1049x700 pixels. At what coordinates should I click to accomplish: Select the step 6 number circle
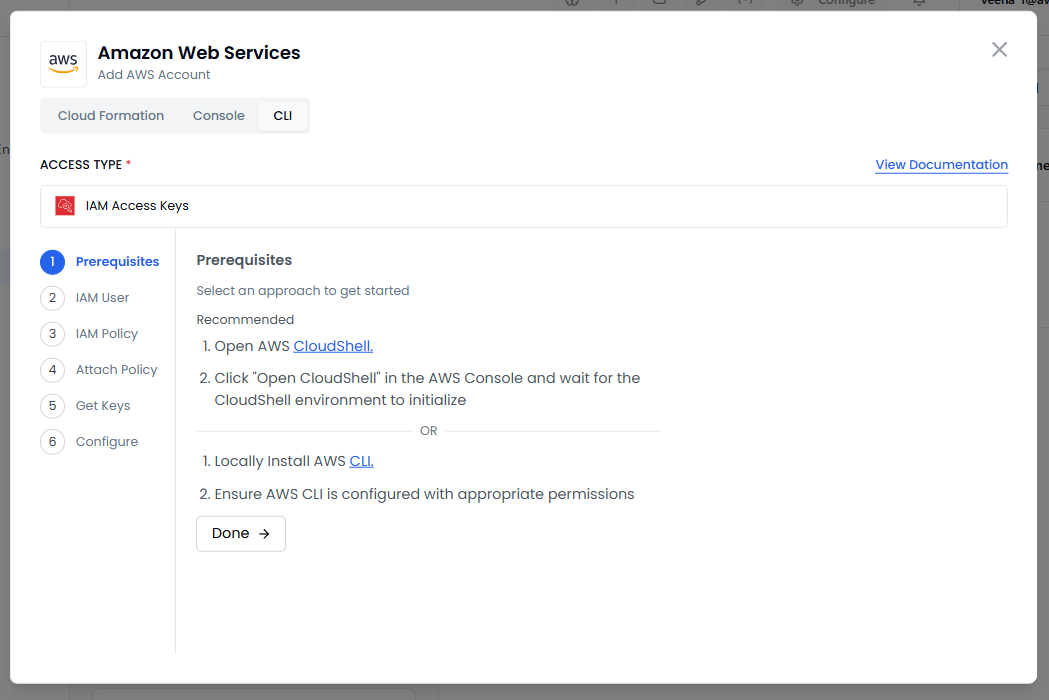click(52, 442)
